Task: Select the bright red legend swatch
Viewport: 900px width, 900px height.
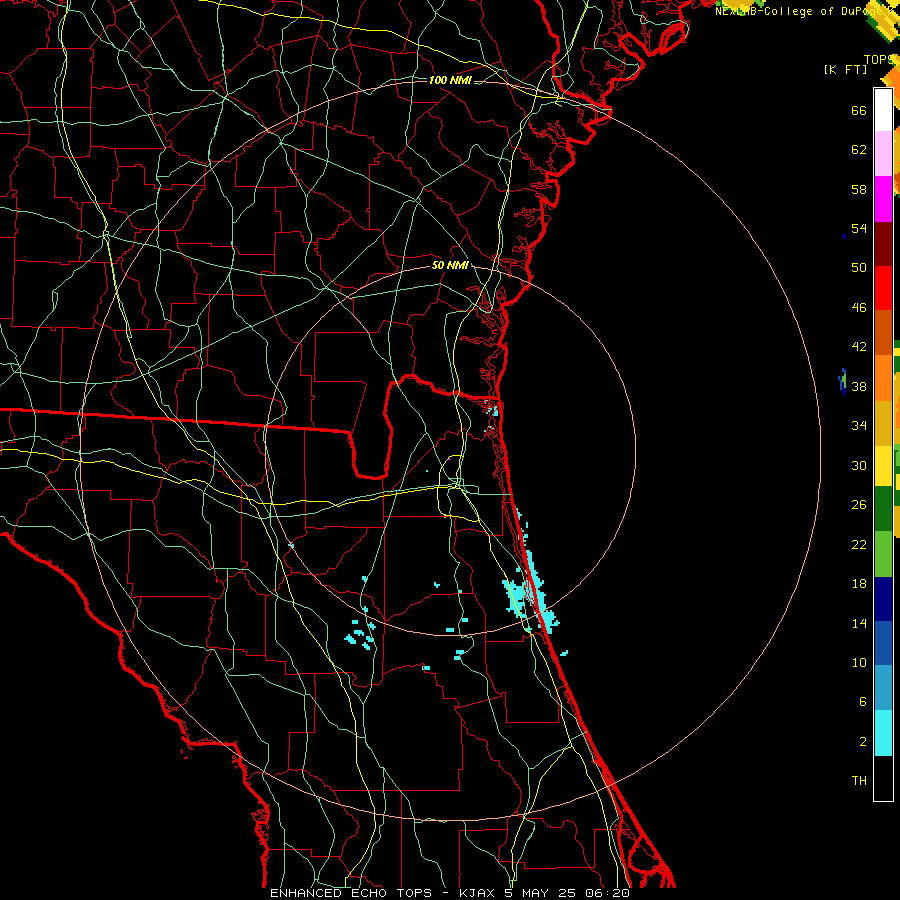Action: coord(883,288)
